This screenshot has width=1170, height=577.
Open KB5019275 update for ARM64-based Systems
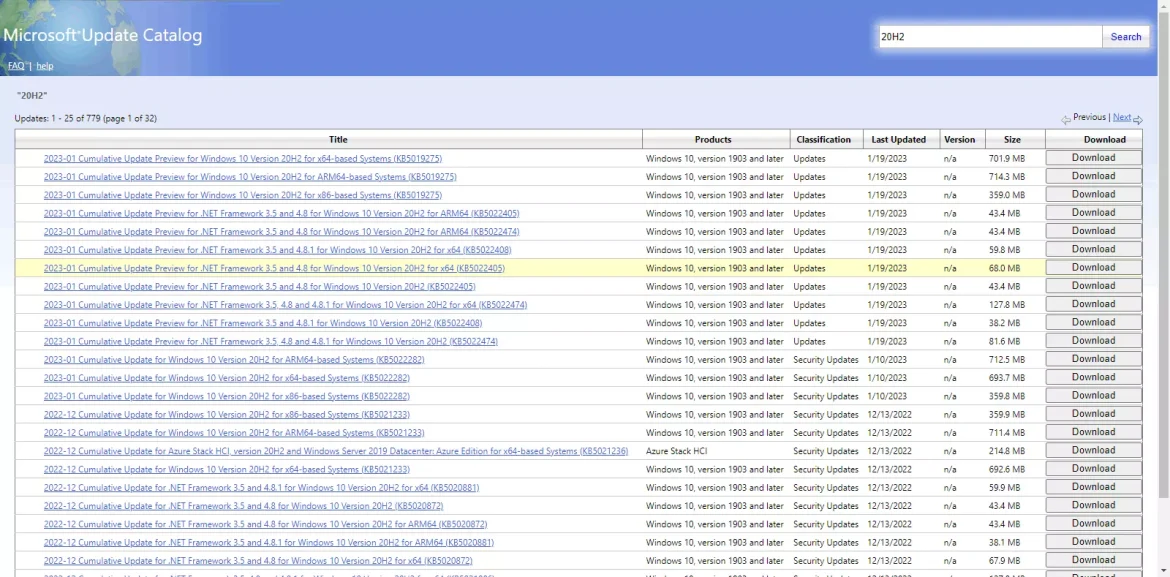point(250,177)
